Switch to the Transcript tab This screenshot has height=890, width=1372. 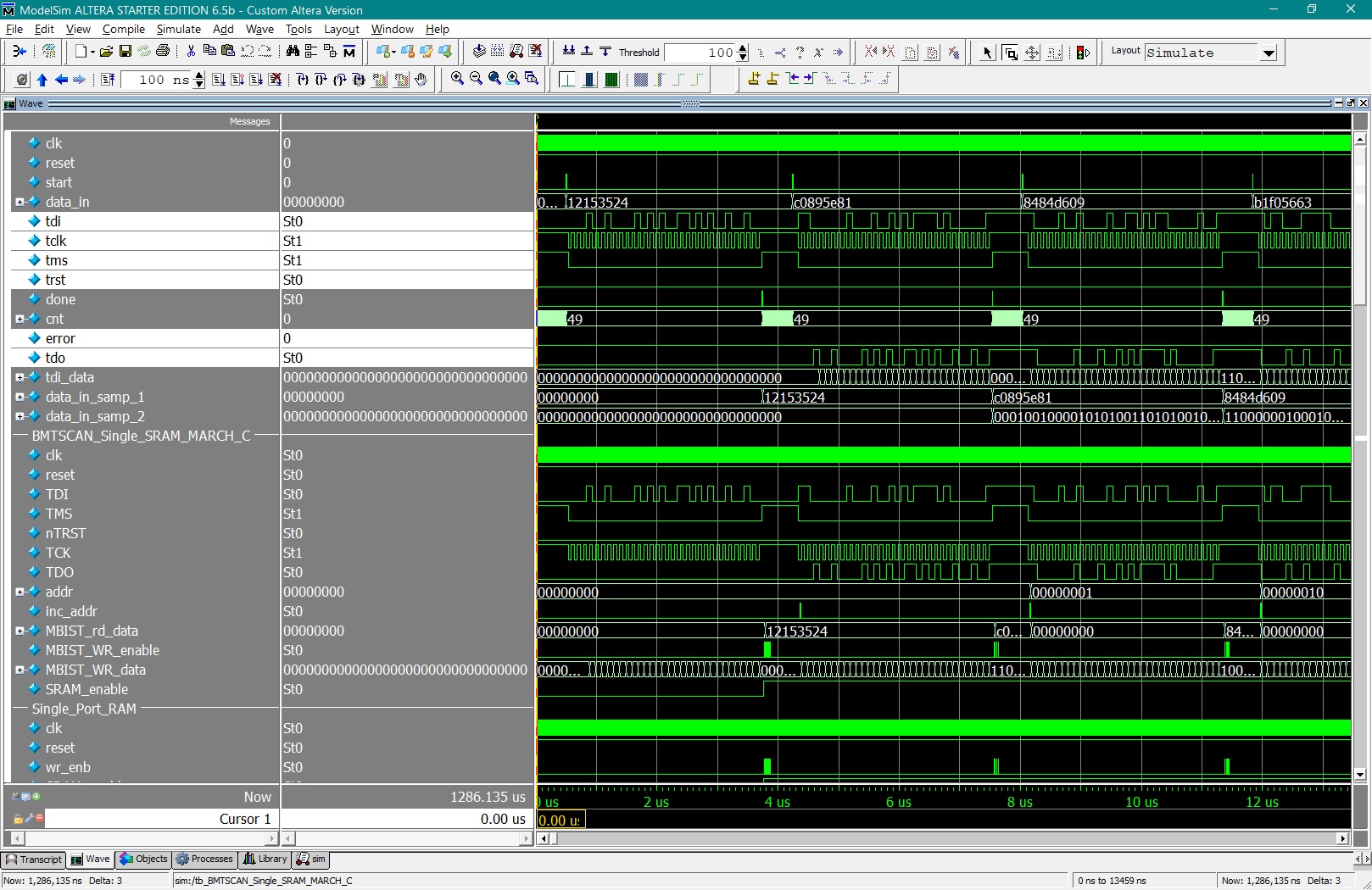34,859
